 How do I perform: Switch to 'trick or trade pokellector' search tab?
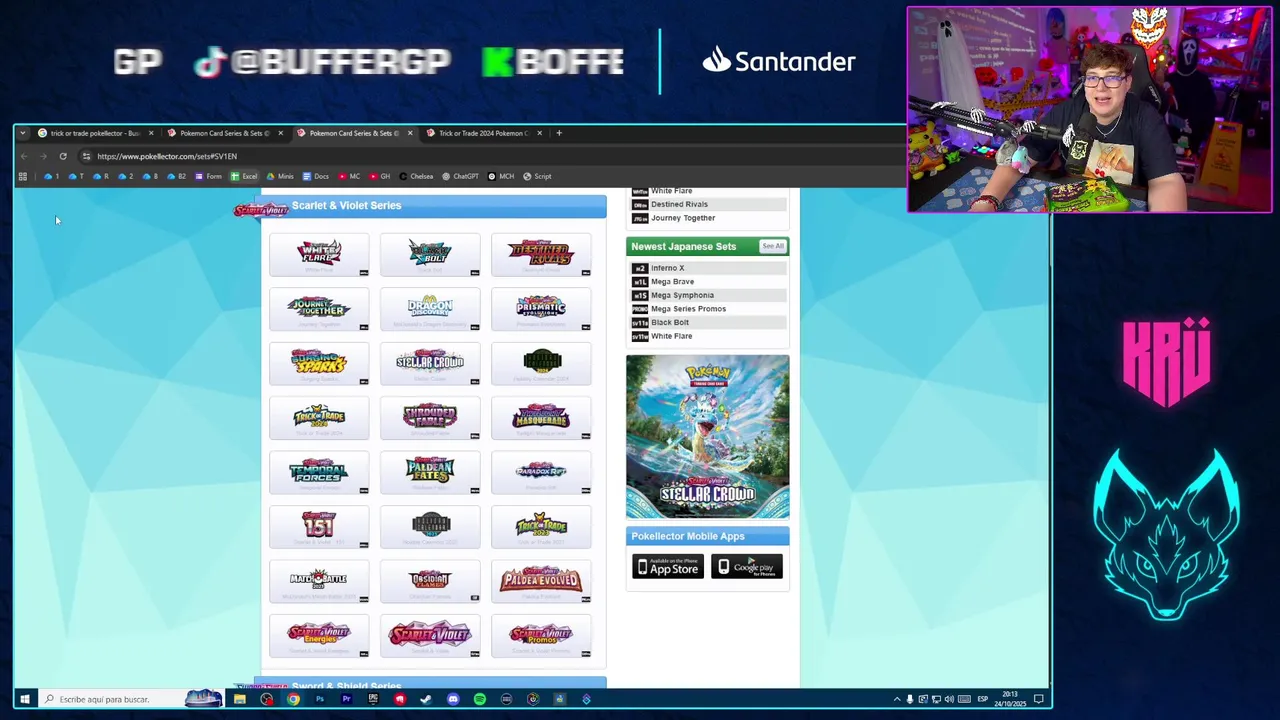[x=95, y=133]
